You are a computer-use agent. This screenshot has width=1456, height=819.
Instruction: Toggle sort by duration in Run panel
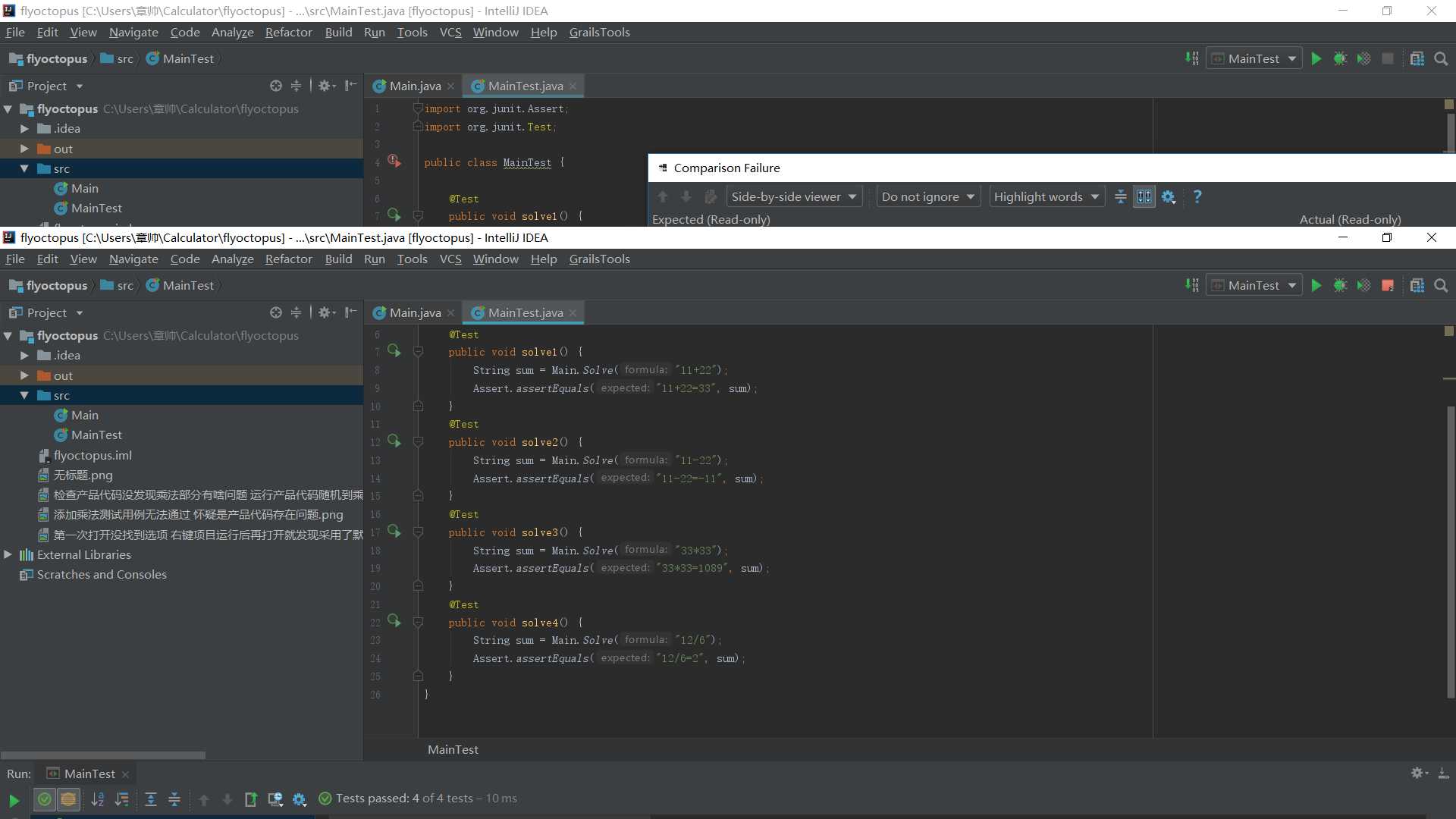(121, 799)
